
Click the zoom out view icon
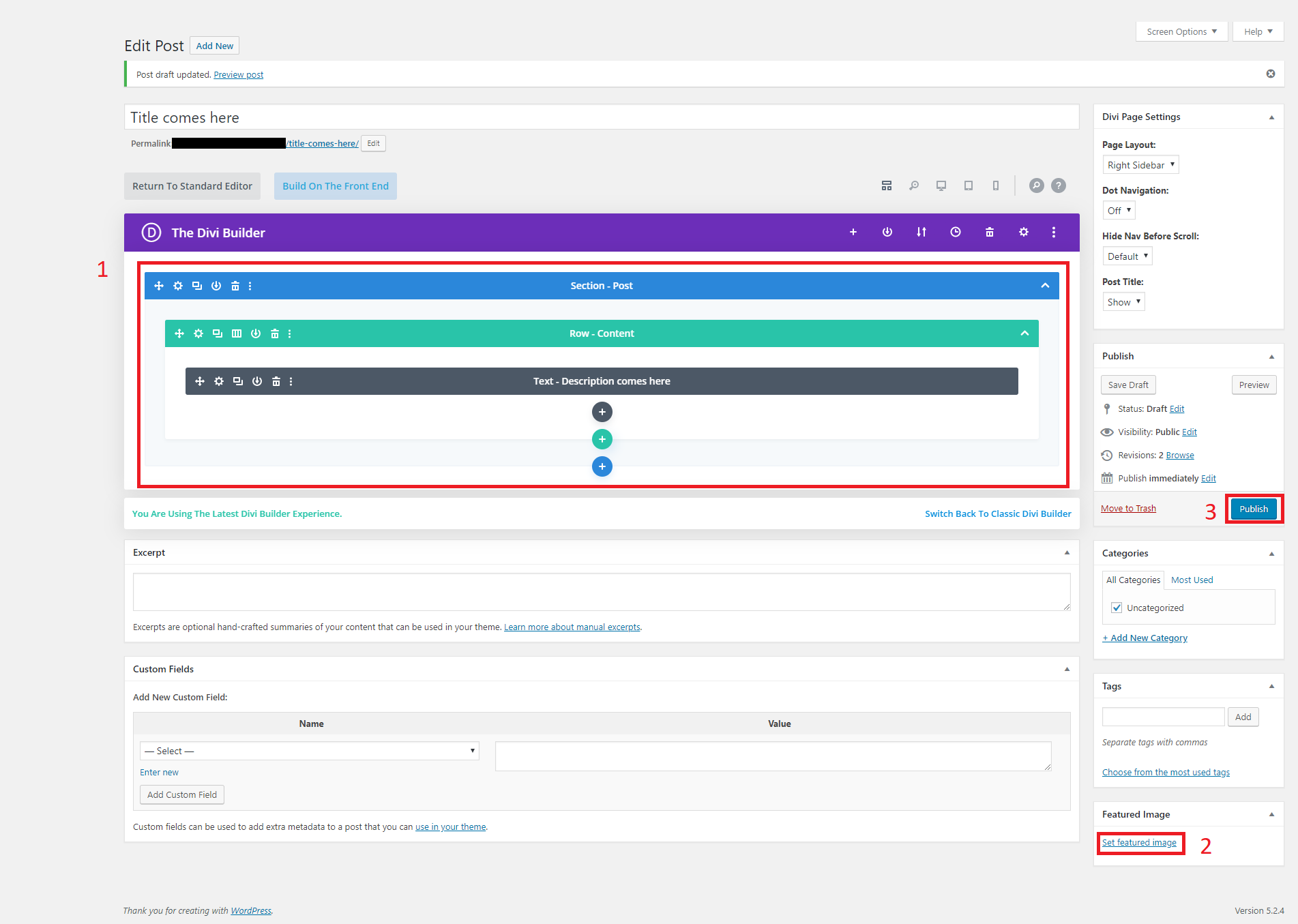pos(914,185)
